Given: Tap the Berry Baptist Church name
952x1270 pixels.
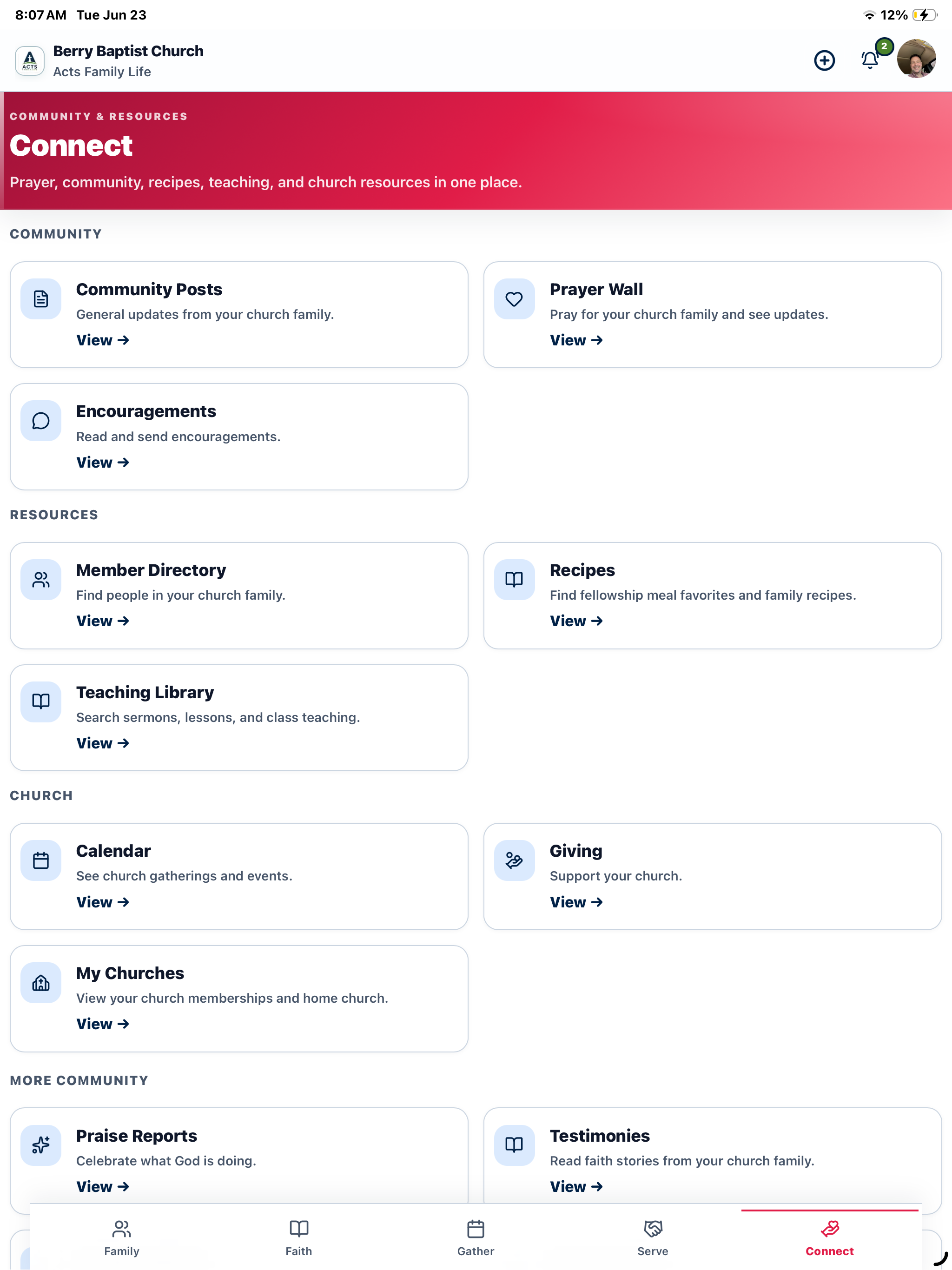Looking at the screenshot, I should pyautogui.click(x=128, y=51).
